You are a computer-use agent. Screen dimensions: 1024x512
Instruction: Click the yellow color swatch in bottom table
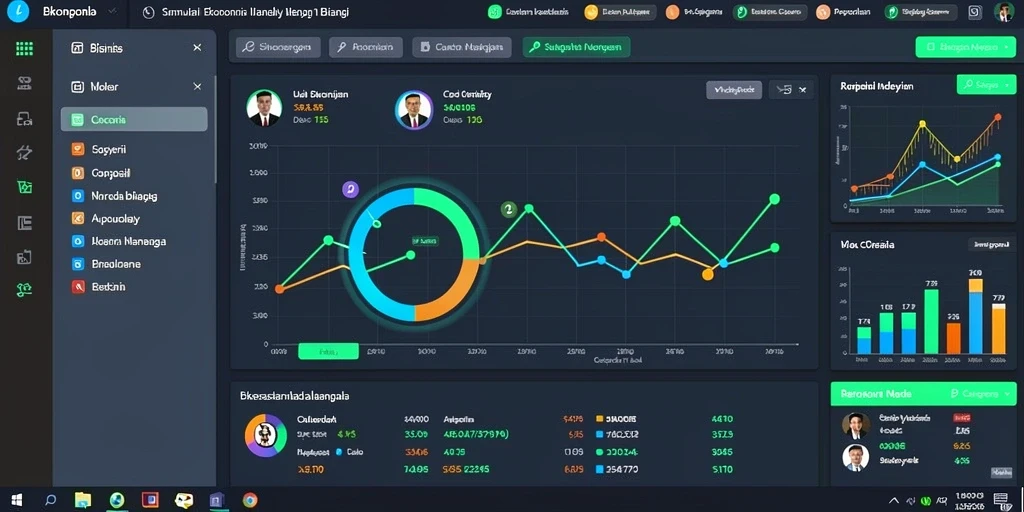click(x=600, y=419)
